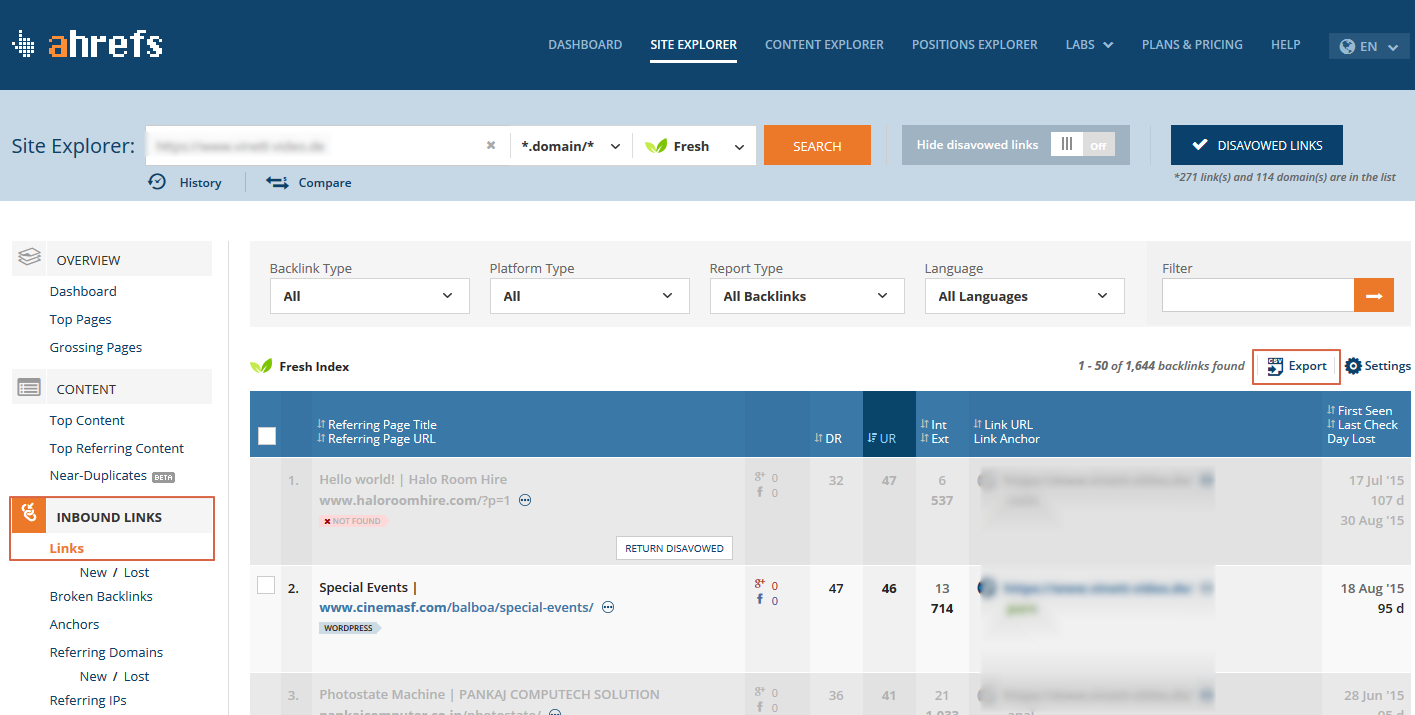Viewport: 1415px width, 715px height.
Task: Expand the All Languages dropdown
Action: click(1025, 296)
